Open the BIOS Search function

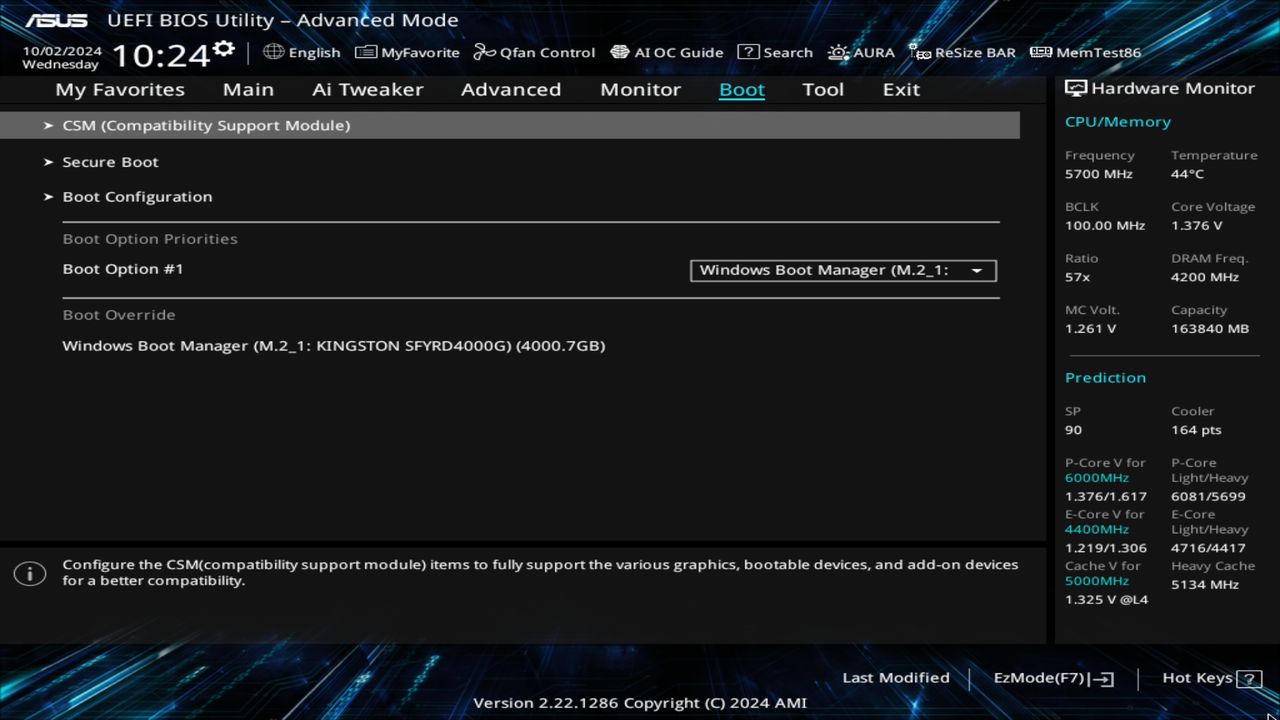click(776, 52)
